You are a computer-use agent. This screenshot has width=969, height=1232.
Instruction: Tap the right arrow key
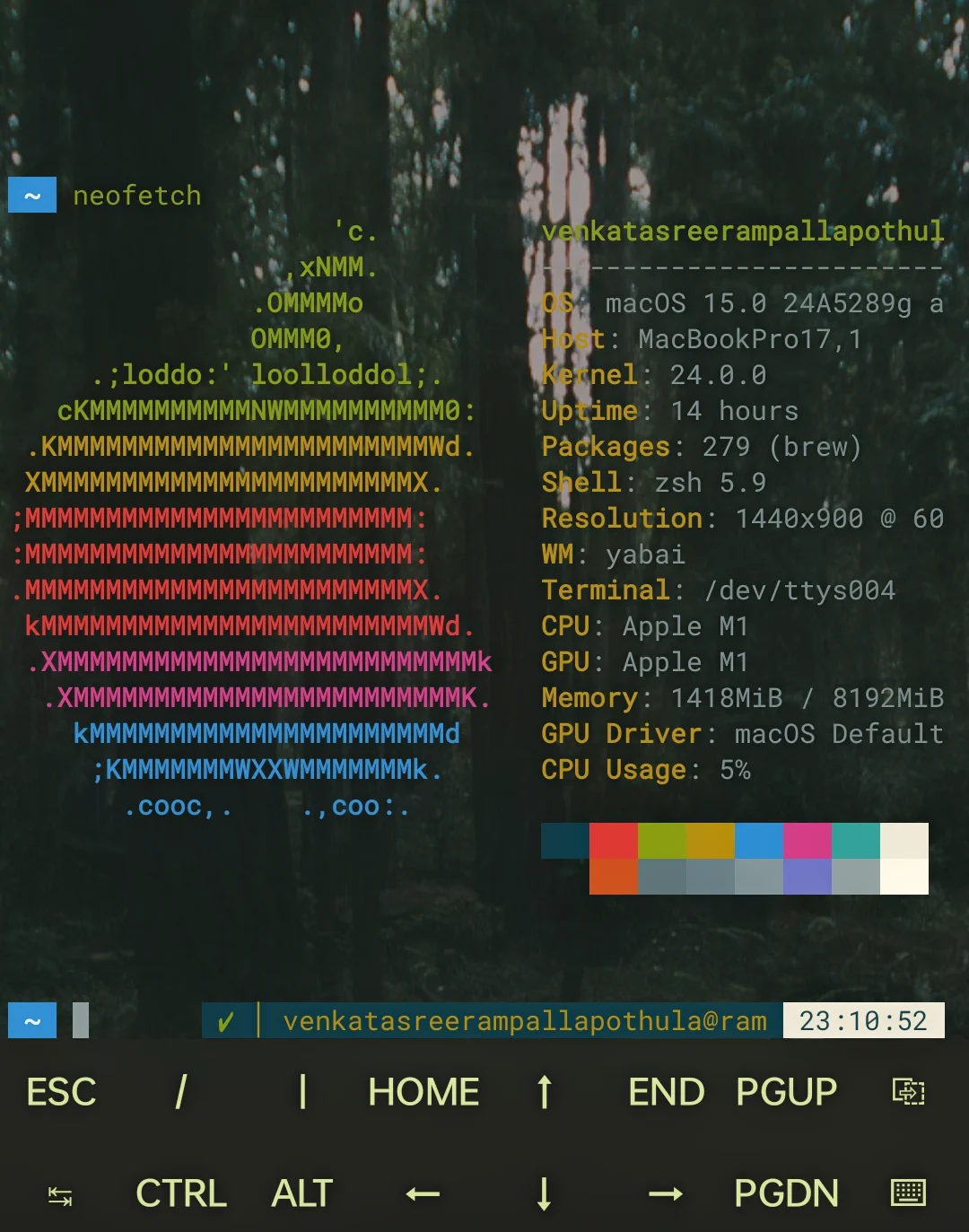pyautogui.click(x=665, y=1193)
